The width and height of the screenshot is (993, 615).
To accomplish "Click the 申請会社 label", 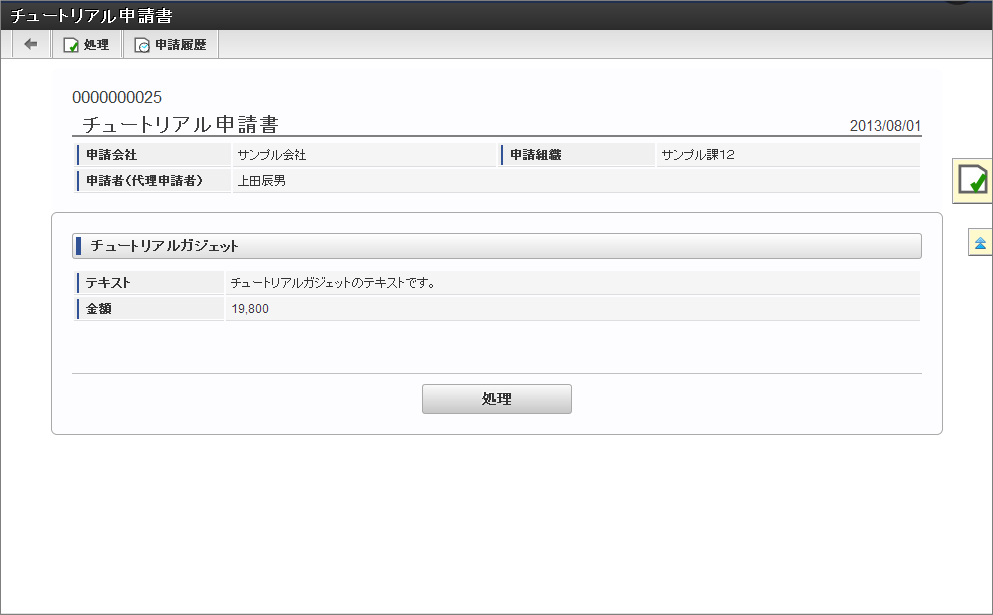I will [111, 155].
